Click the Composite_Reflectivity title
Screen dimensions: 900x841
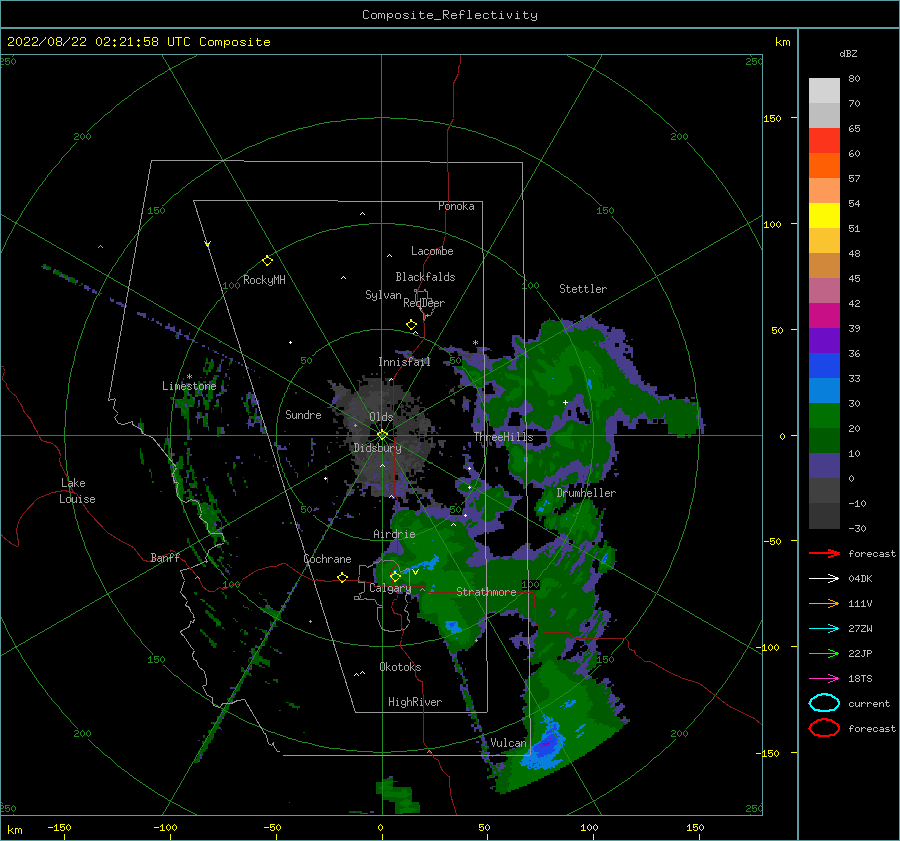[450, 15]
